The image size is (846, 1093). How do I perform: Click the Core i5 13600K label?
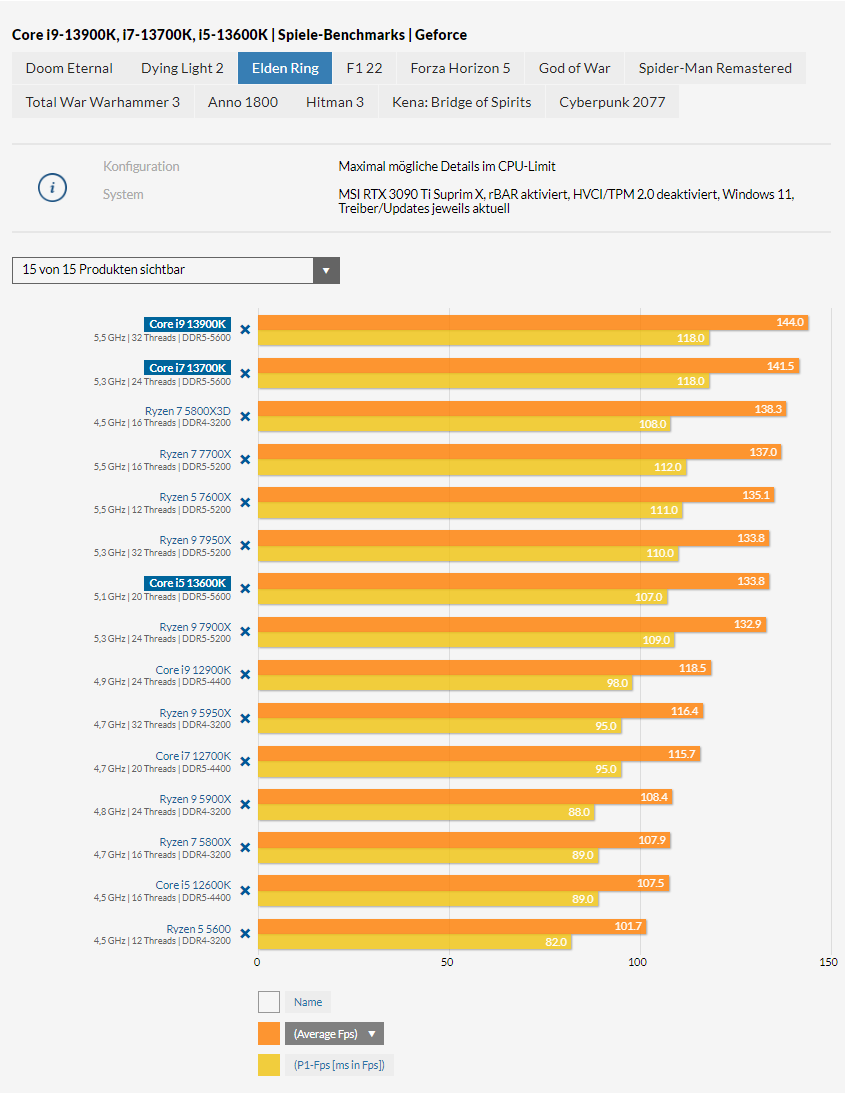click(187, 583)
